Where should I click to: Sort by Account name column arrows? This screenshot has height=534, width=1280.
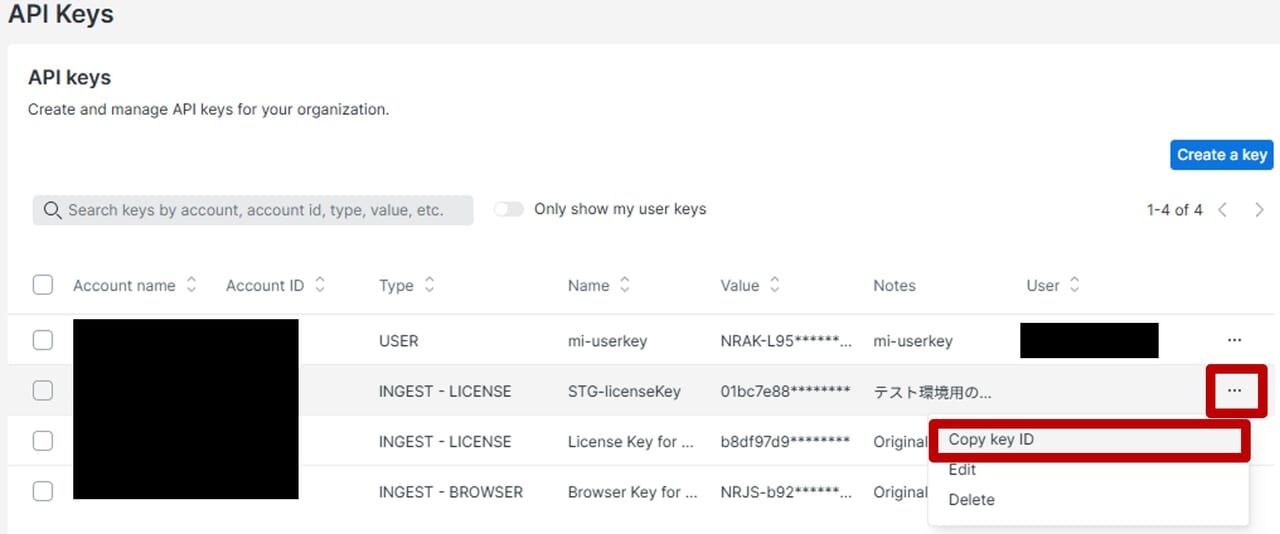[192, 285]
